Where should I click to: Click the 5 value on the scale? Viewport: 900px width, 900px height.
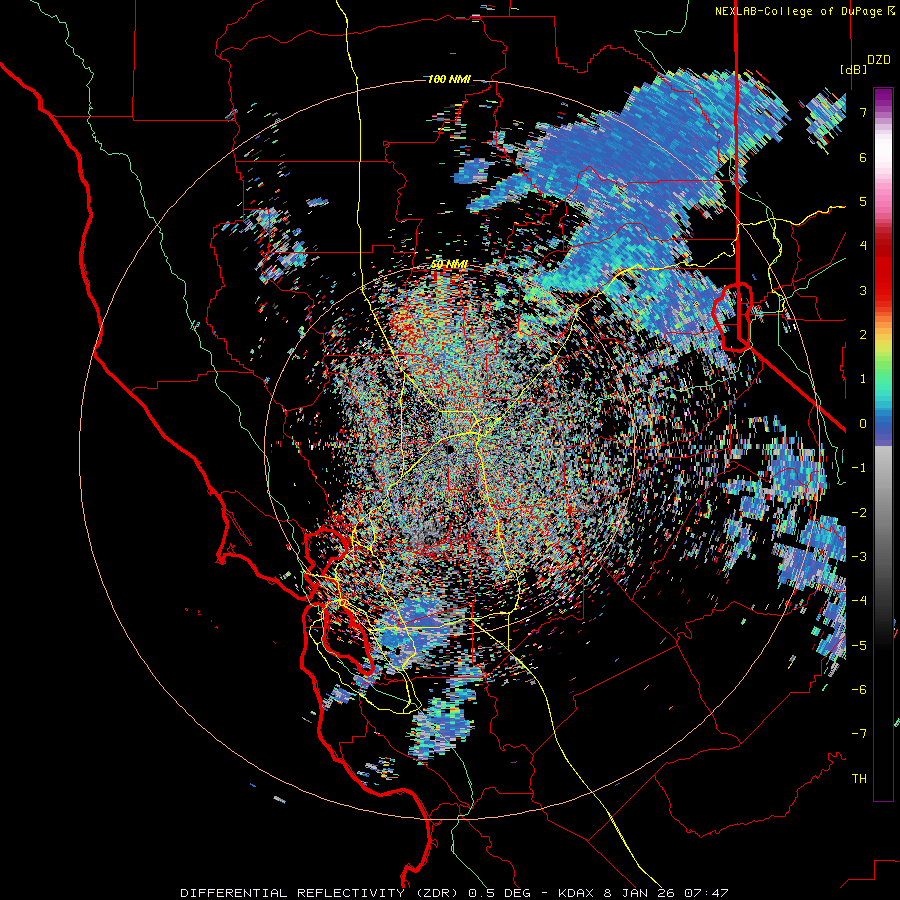coord(863,201)
